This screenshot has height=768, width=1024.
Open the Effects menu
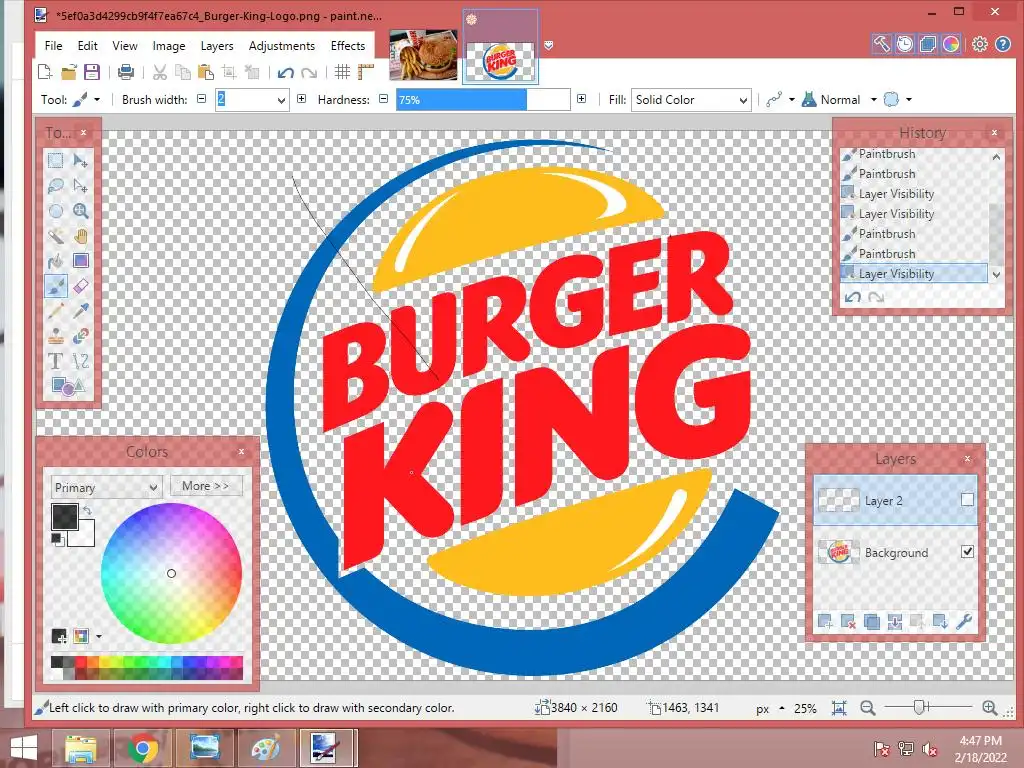[347, 46]
